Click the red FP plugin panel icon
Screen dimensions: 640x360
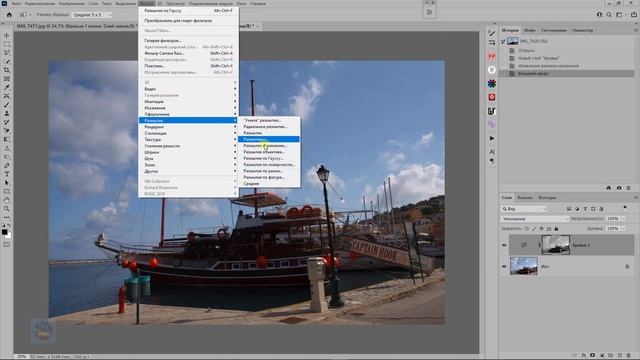point(492,56)
